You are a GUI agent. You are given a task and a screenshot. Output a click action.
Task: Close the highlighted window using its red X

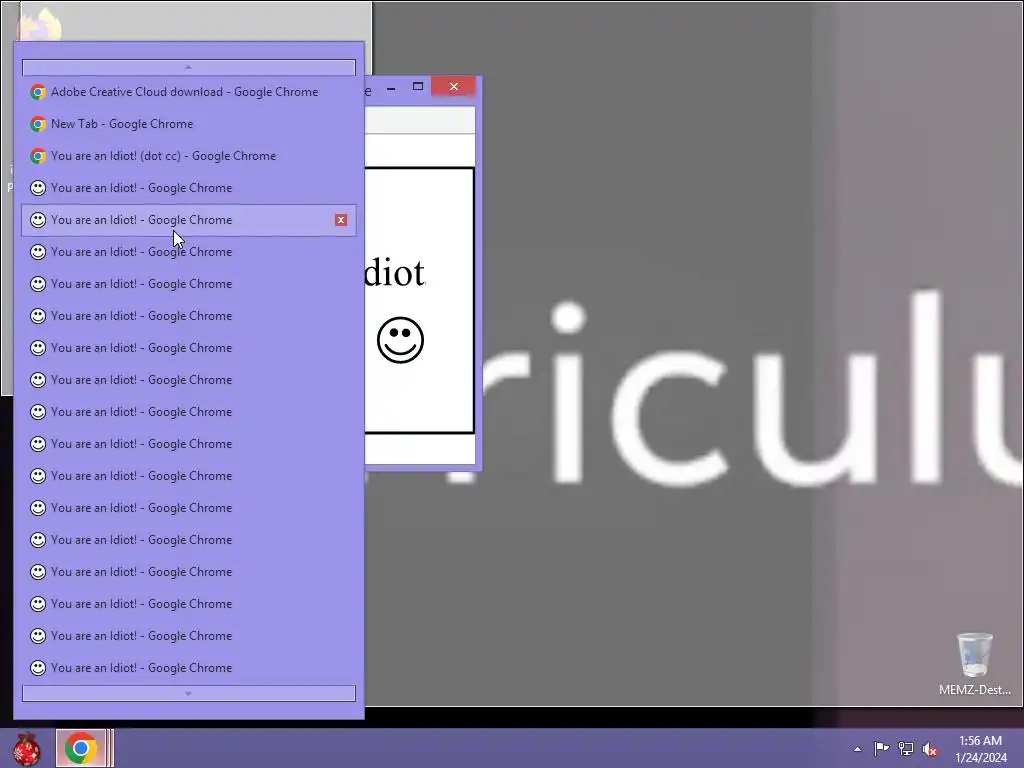(341, 220)
